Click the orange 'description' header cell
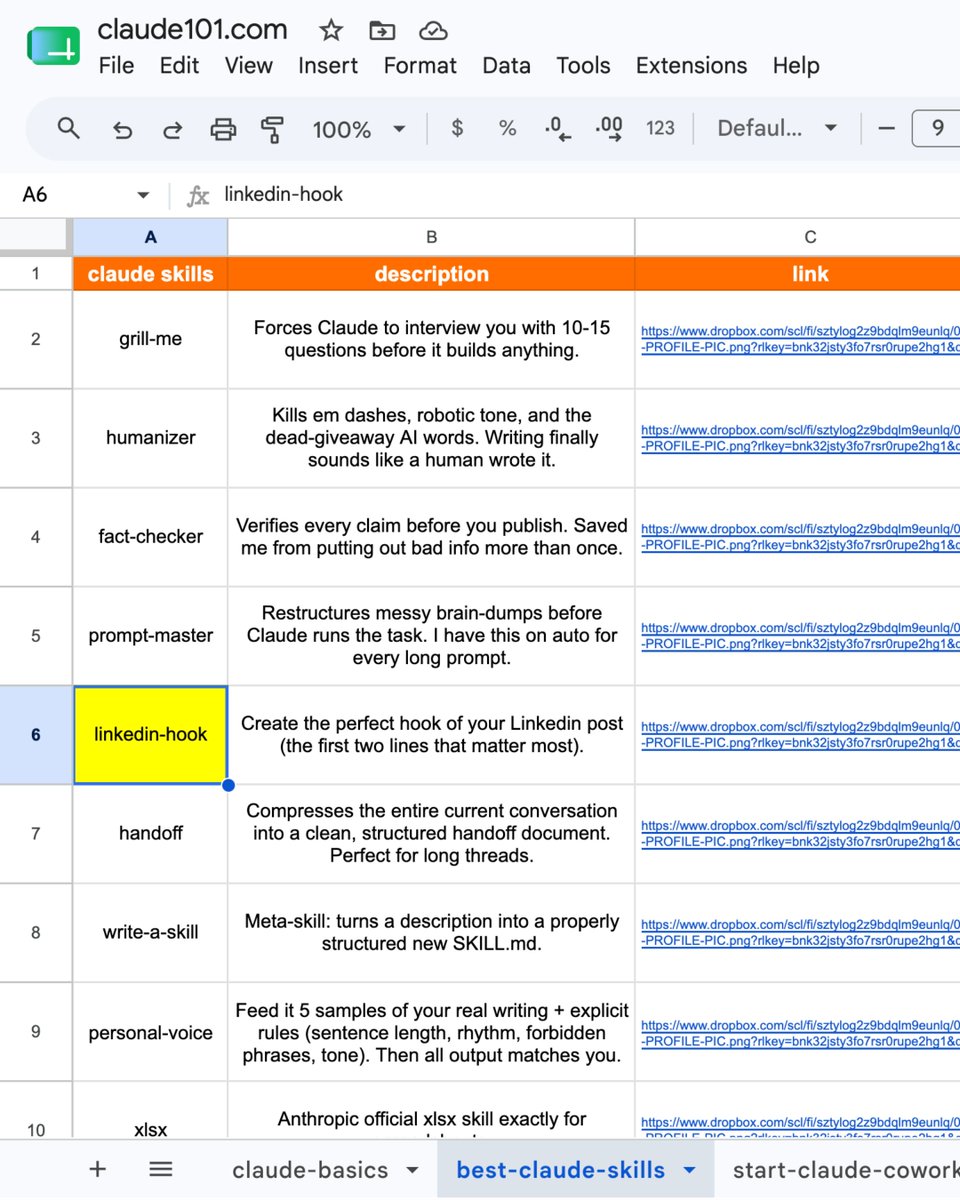The image size is (960, 1200). point(431,273)
